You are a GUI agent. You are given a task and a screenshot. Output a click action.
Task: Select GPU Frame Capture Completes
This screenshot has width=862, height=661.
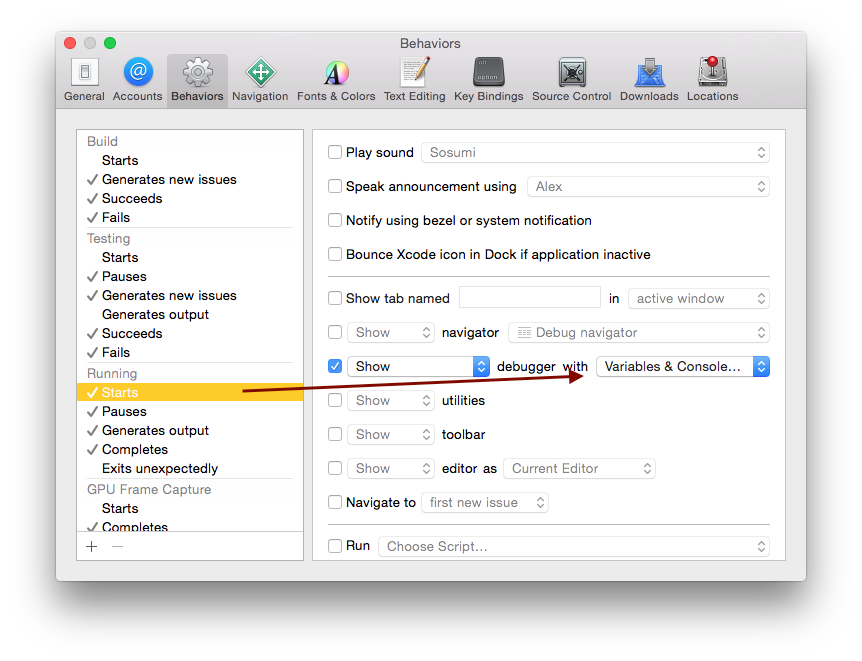(190, 526)
